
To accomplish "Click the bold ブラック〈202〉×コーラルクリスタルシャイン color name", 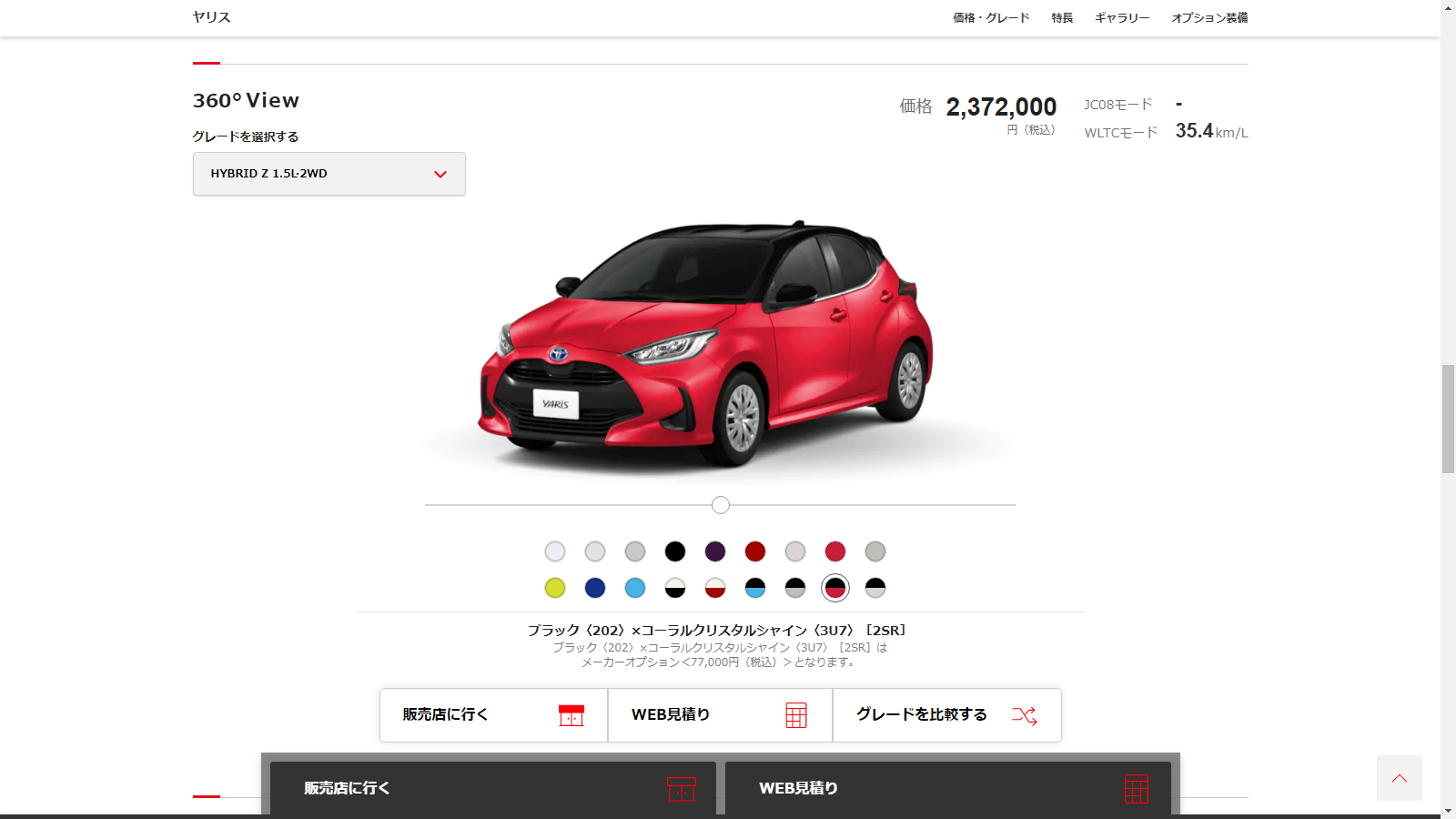I will click(717, 630).
